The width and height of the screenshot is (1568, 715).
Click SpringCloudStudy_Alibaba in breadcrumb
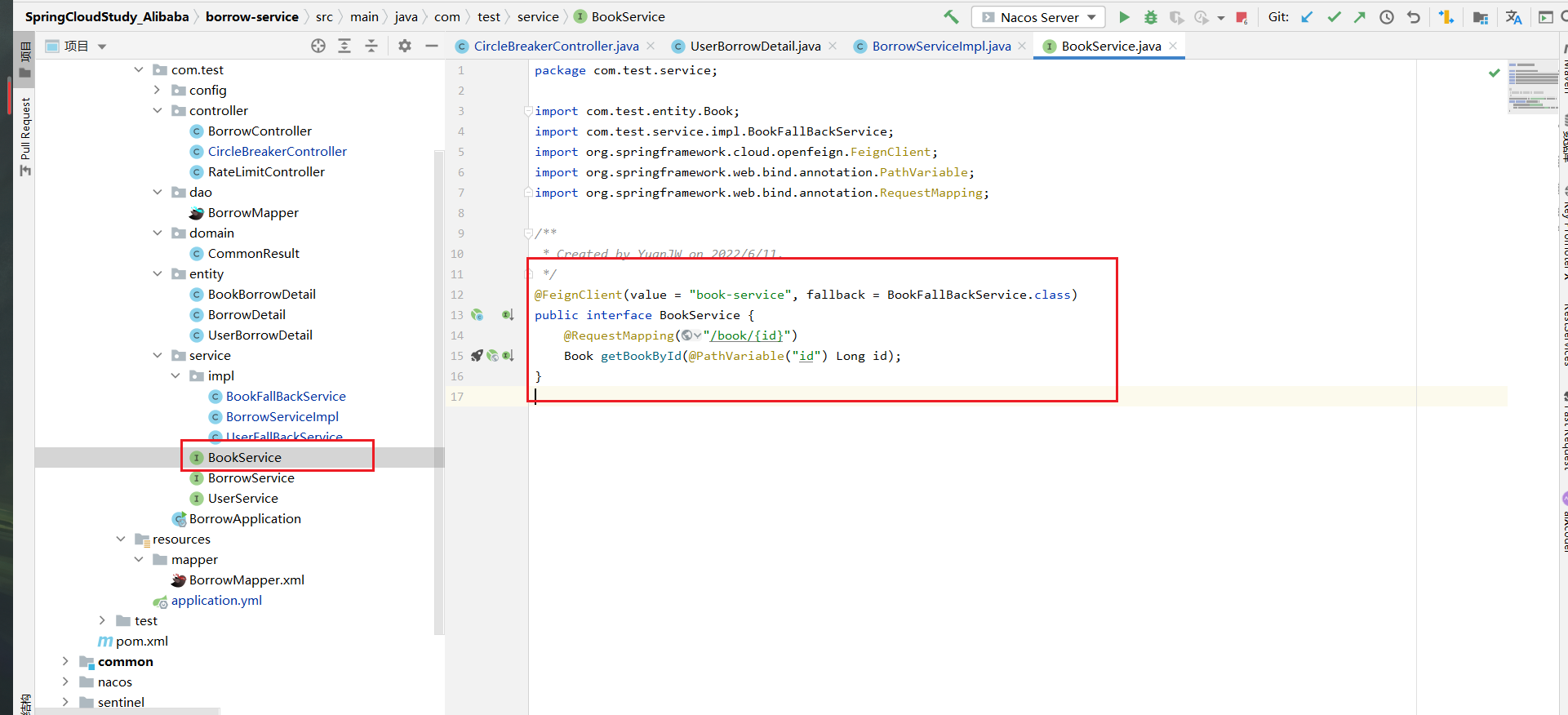(x=107, y=17)
